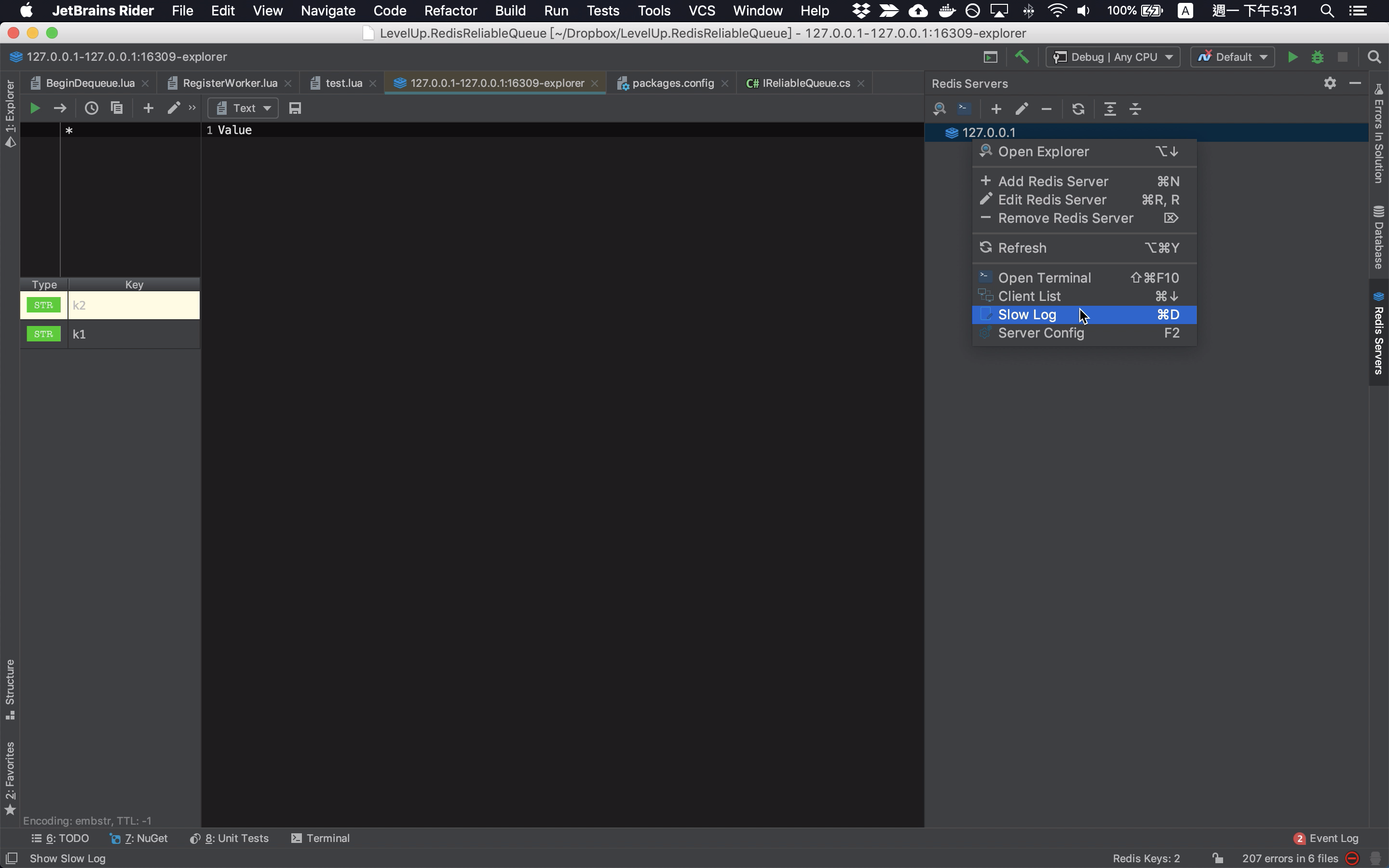
Task: Click the Refresh icon in Redis Servers toolbar
Action: pyautogui.click(x=1078, y=109)
